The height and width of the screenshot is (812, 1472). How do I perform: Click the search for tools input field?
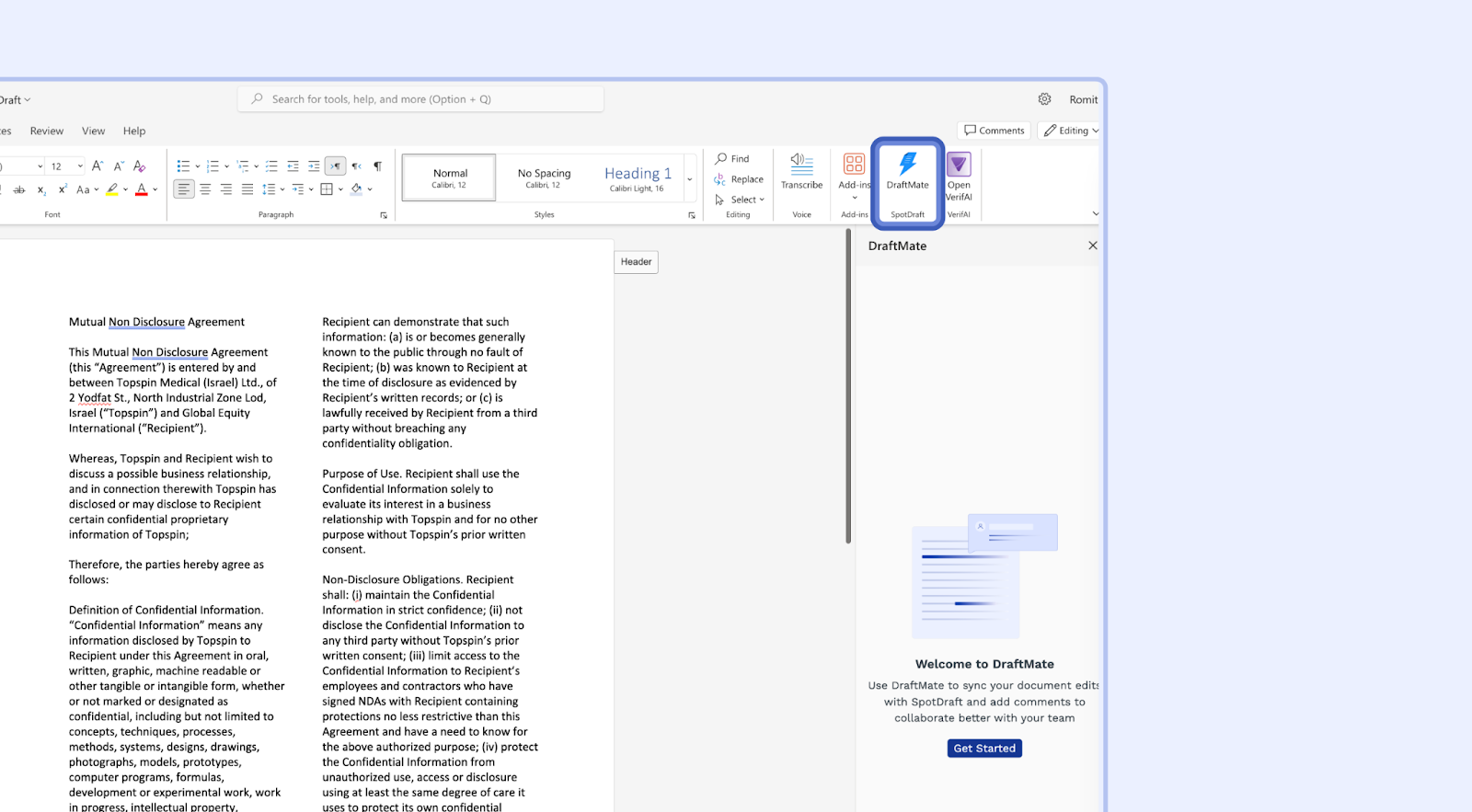click(x=421, y=99)
